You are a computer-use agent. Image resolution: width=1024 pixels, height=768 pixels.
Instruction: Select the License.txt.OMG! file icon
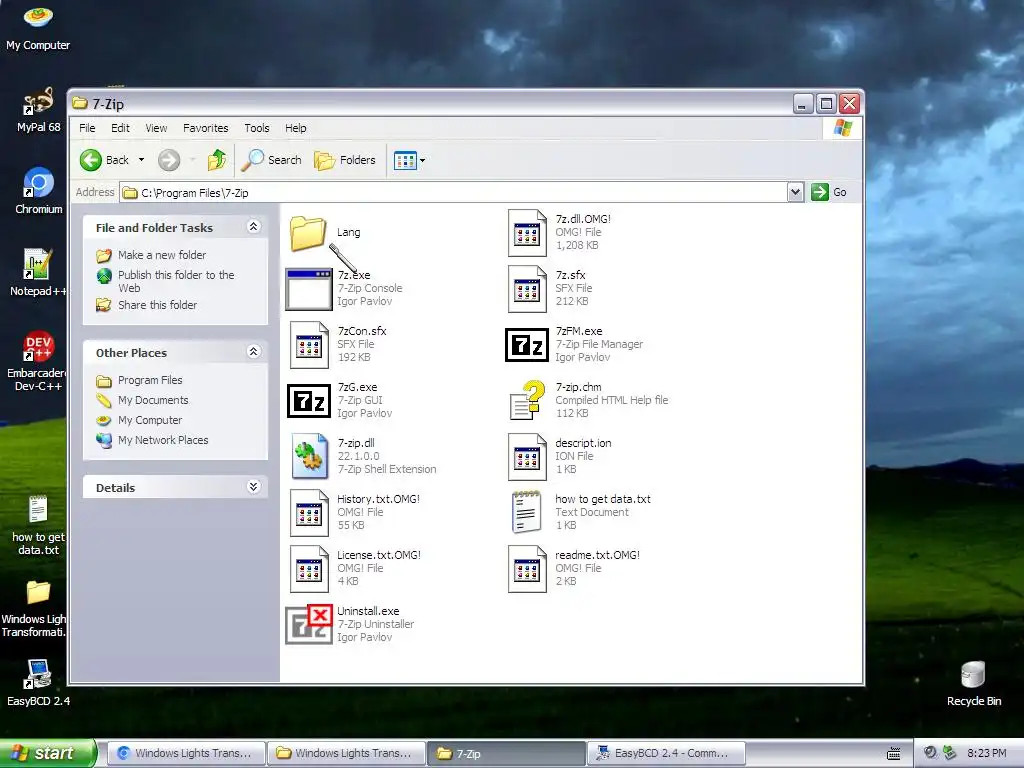(309, 569)
